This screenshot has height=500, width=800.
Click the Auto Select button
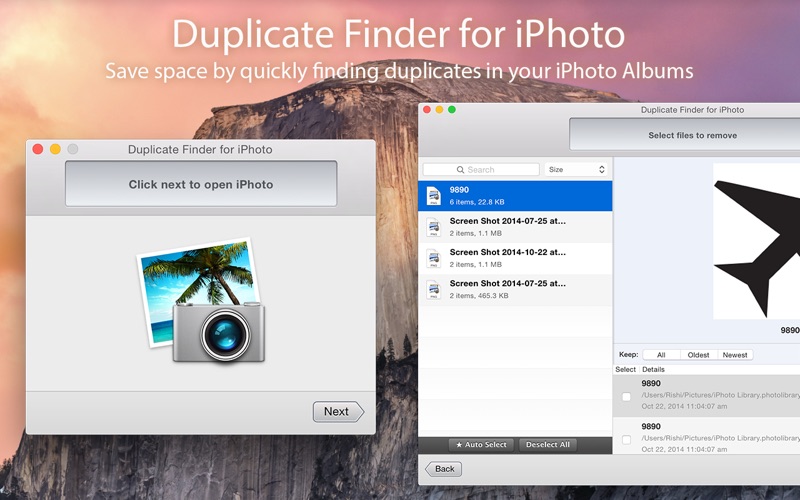[481, 444]
